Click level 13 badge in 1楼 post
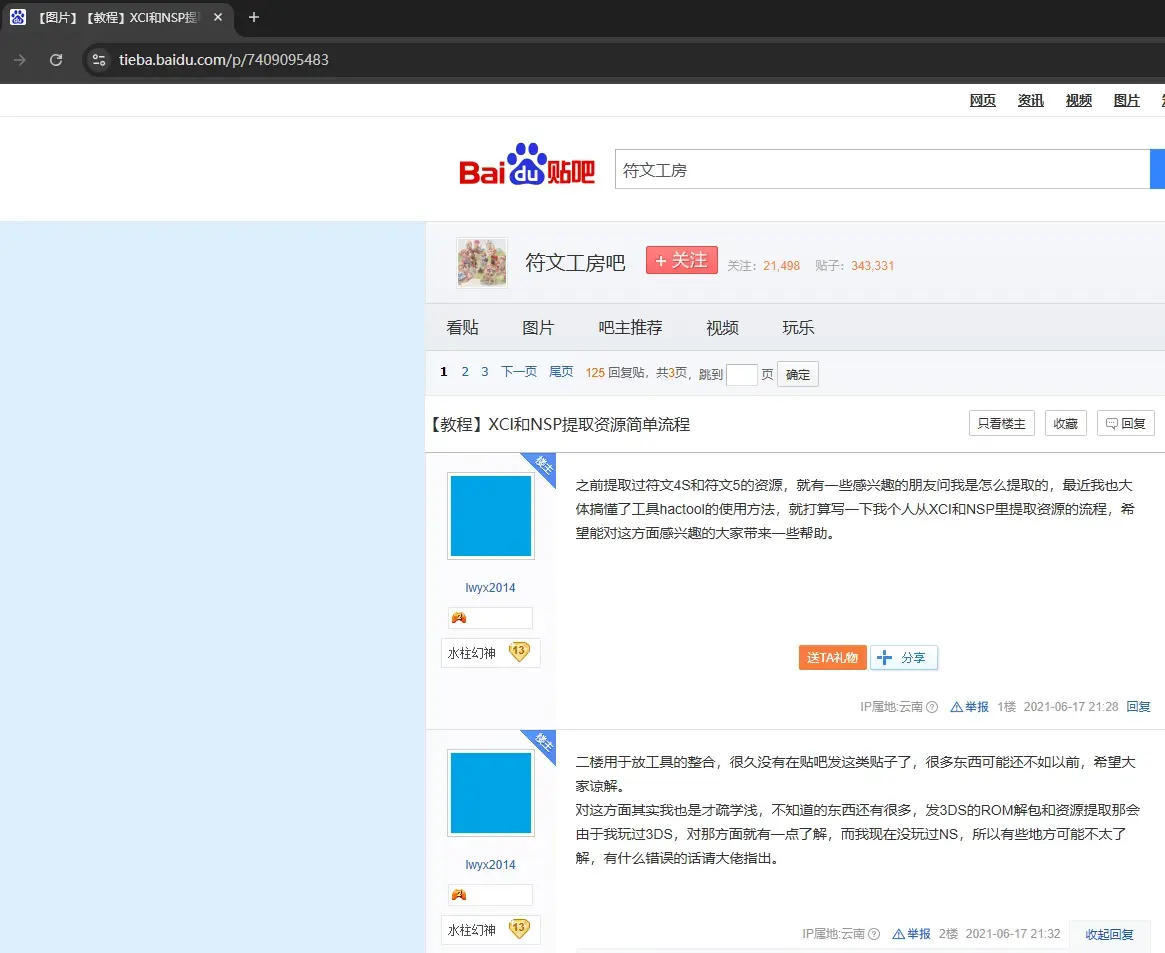The image size is (1165, 953). (519, 652)
